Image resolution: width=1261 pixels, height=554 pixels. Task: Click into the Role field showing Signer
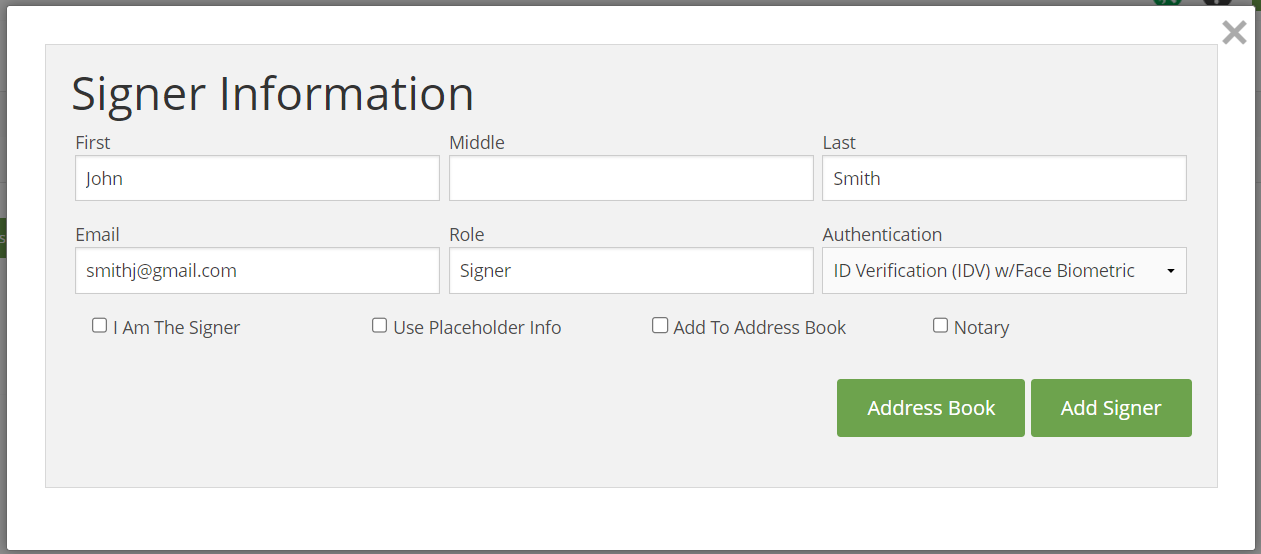pyautogui.click(x=631, y=271)
